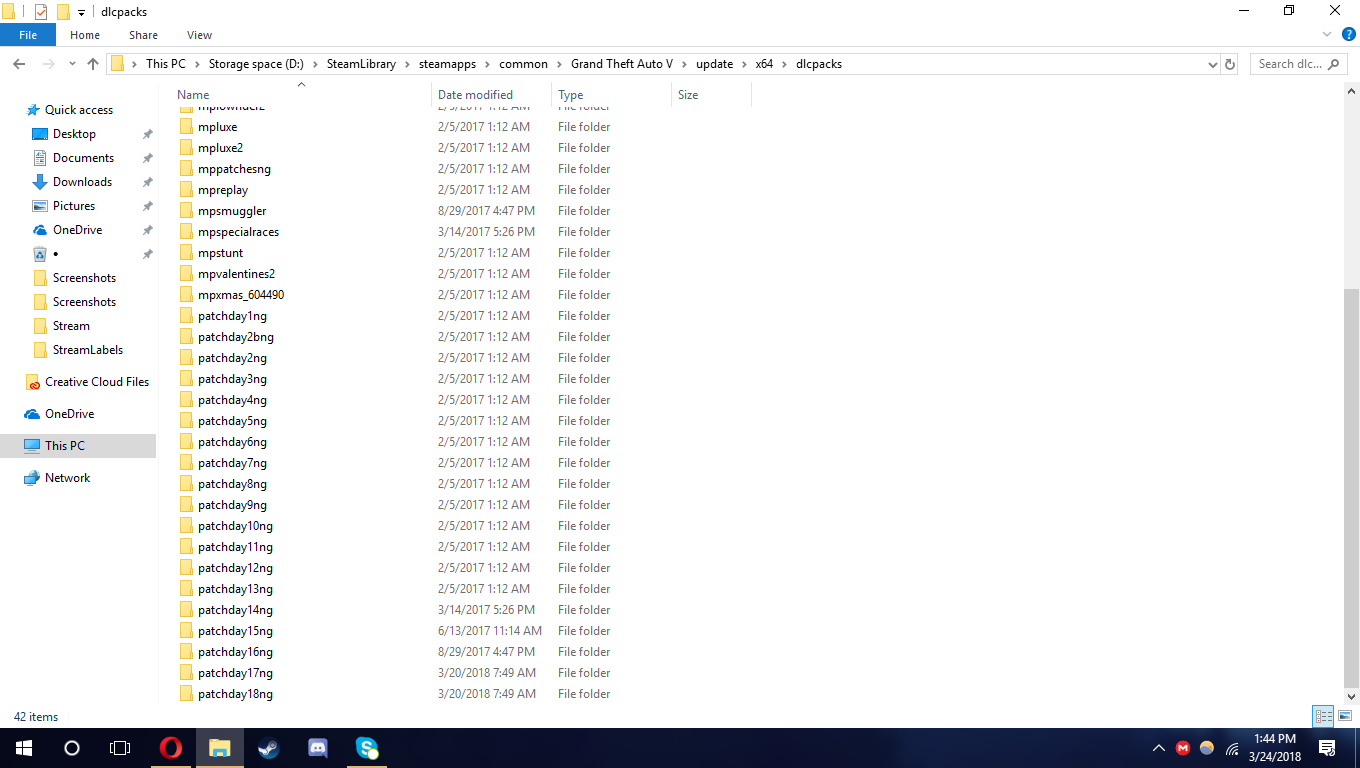
Task: Open the File ribbon tab
Action: 28,35
